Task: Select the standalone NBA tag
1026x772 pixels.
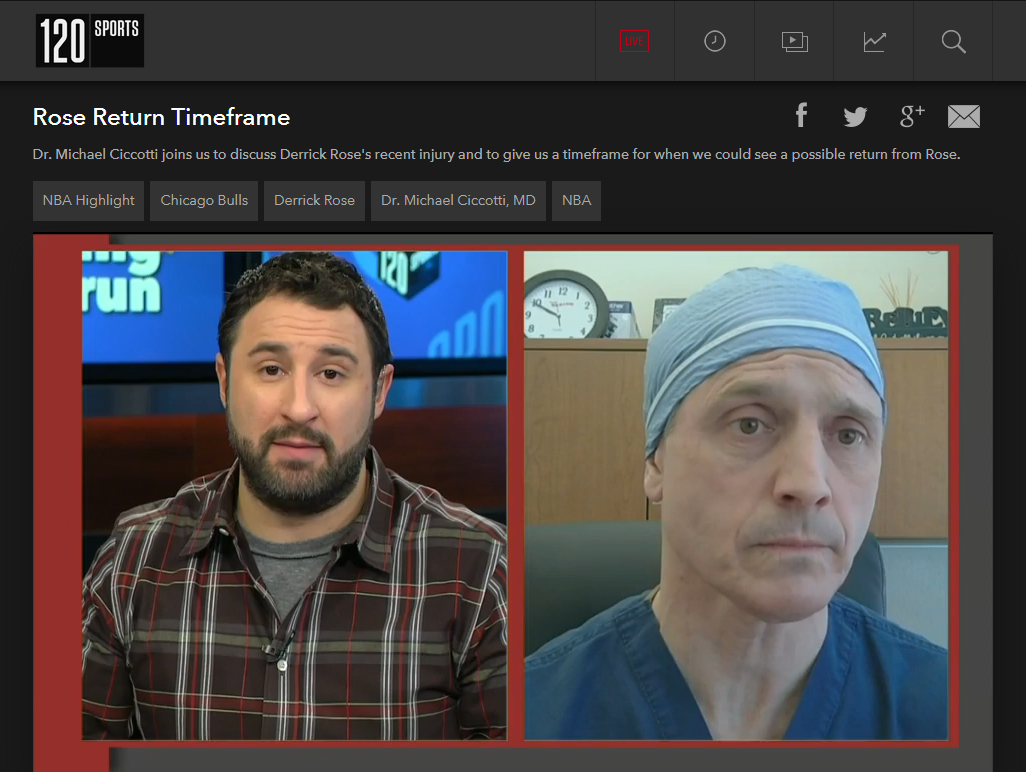Action: point(576,200)
